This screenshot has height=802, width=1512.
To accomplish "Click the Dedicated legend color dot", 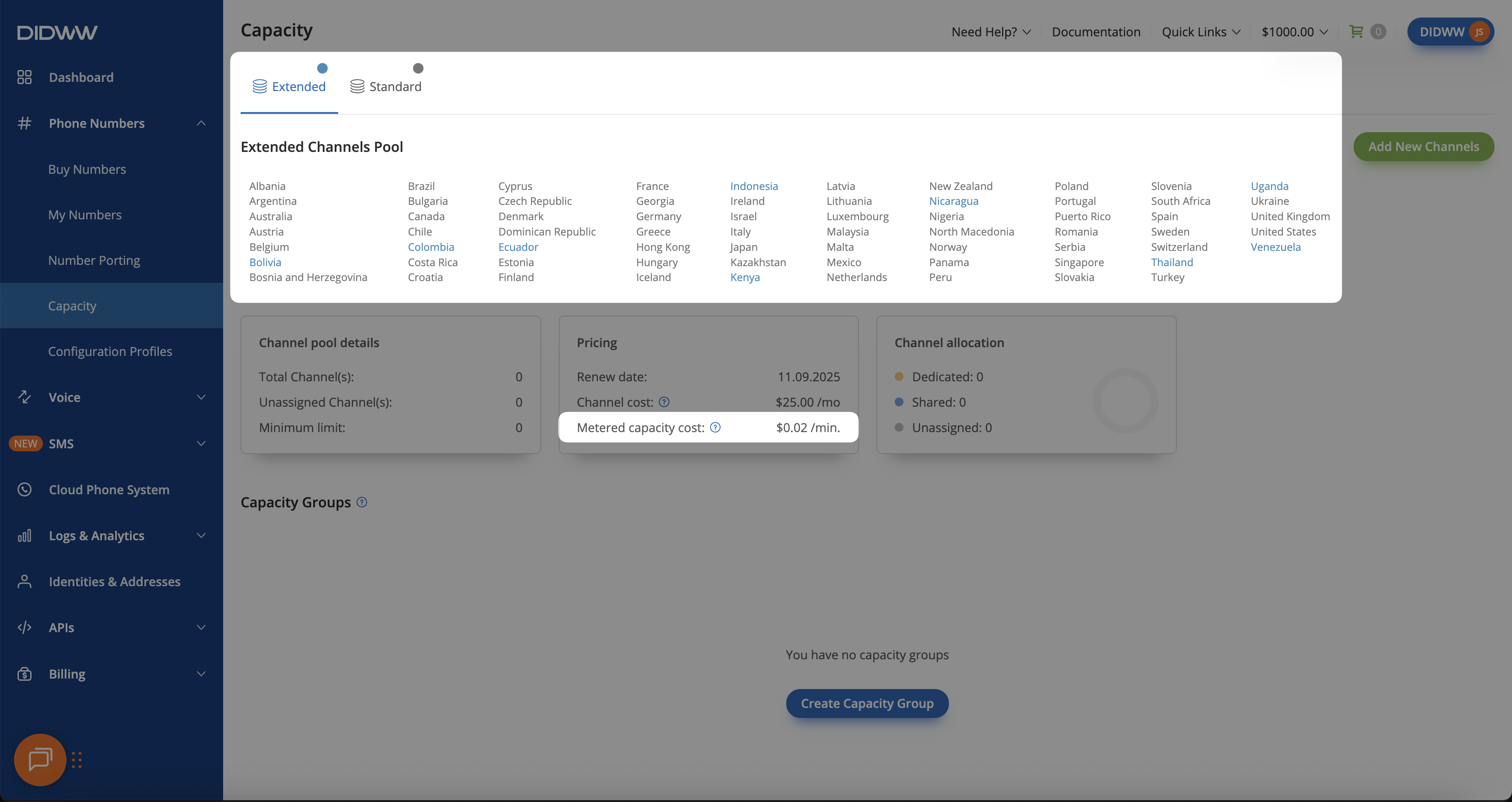I will tap(899, 376).
